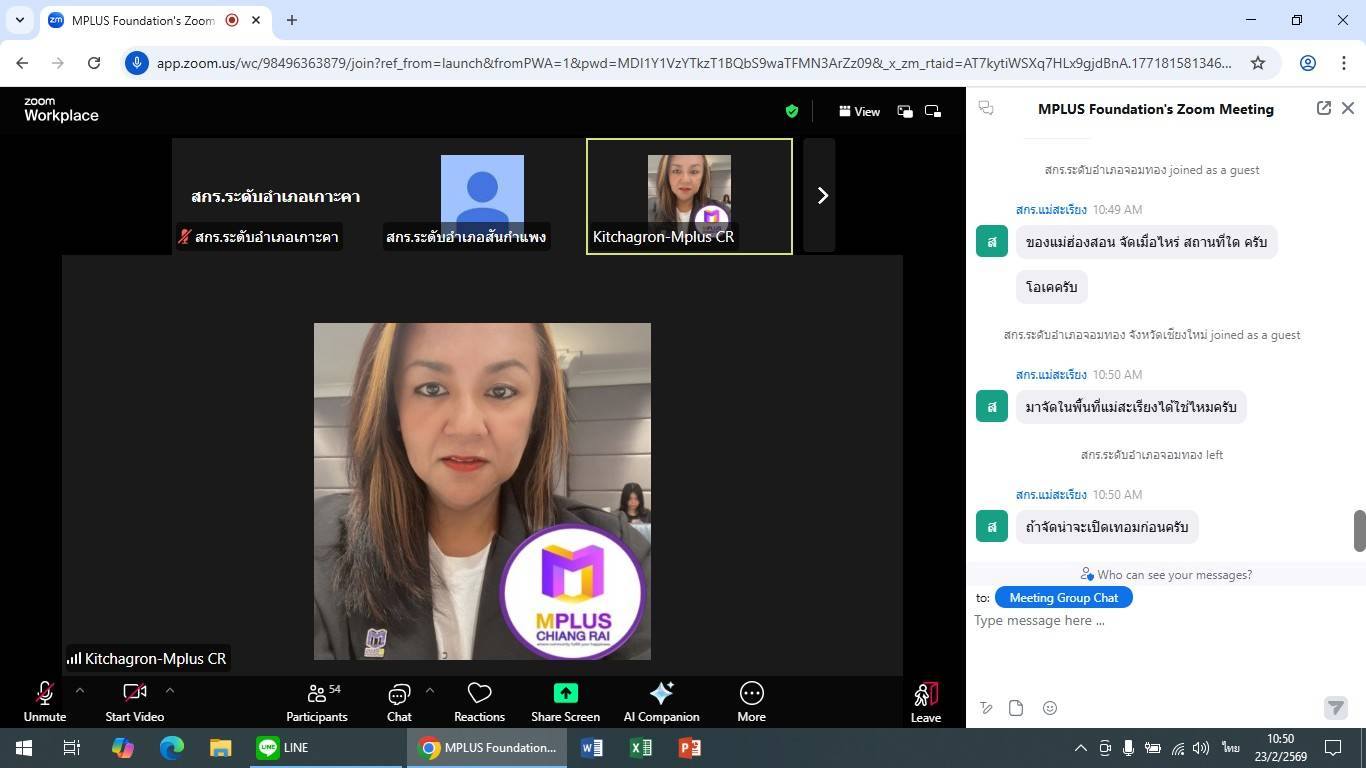
Task: Expand audio options arrow next to Unmute
Action: coord(80,690)
